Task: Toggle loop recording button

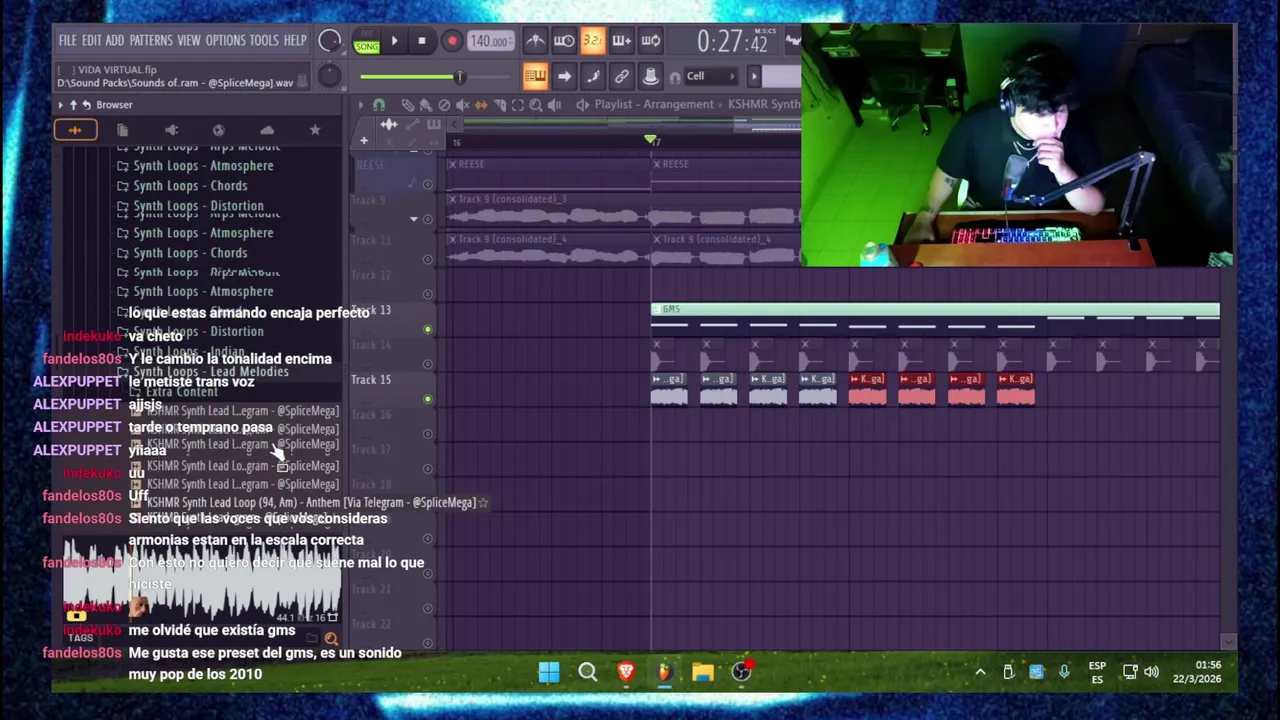Action: [x=651, y=41]
